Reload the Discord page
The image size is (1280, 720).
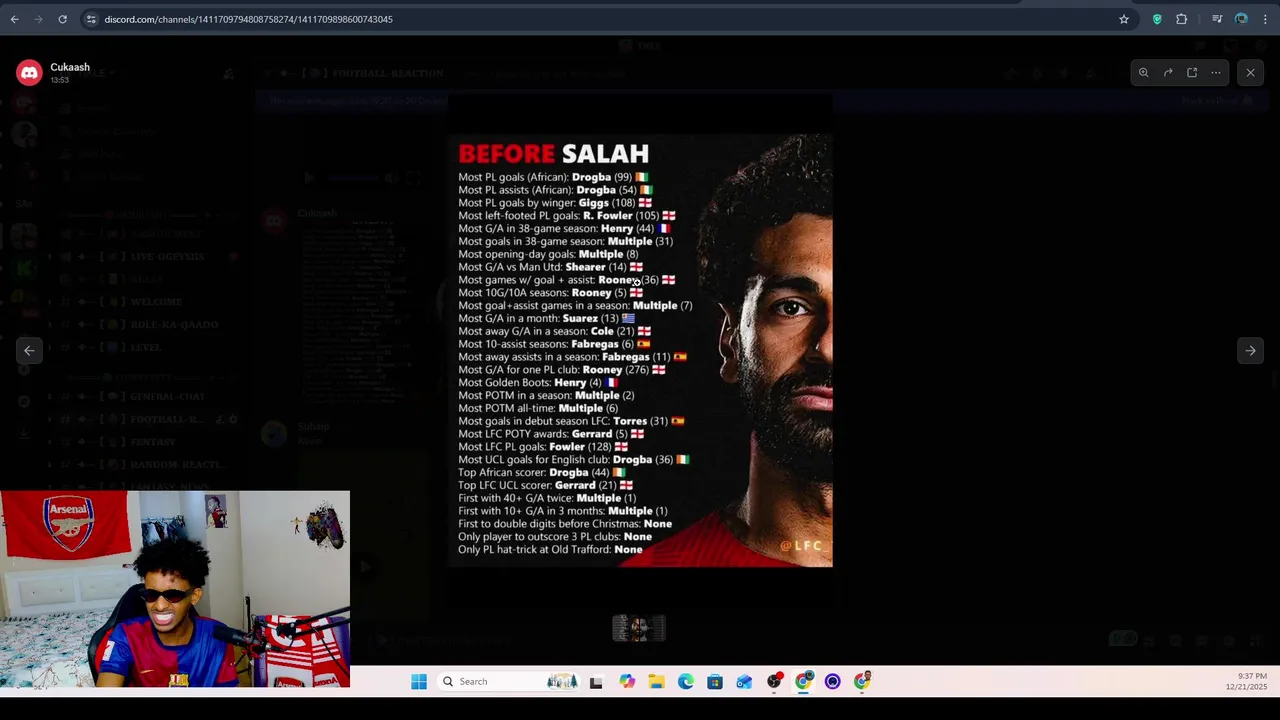tap(62, 19)
